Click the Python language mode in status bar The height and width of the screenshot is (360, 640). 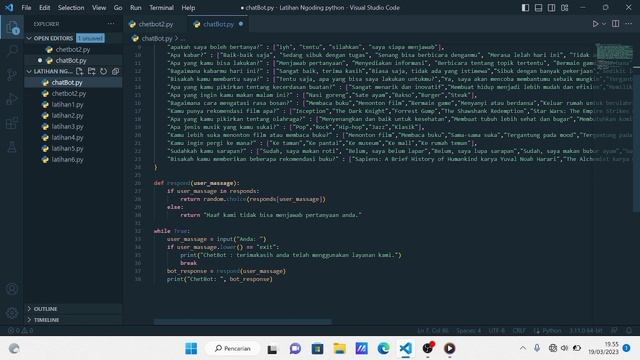click(x=551, y=331)
